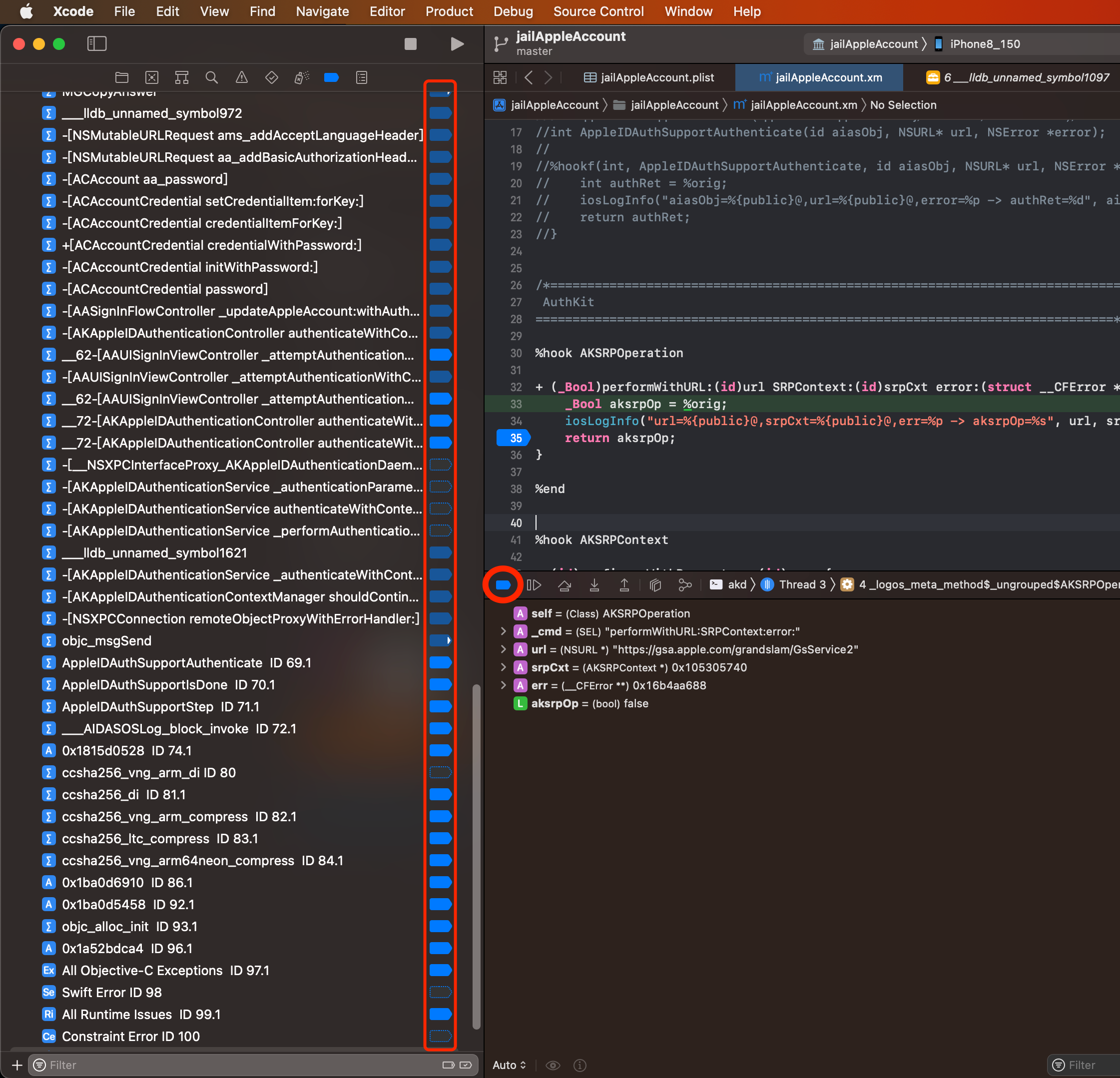The height and width of the screenshot is (1078, 1120).
Task: Click the variables view Filter field
Action: [x=1085, y=1065]
